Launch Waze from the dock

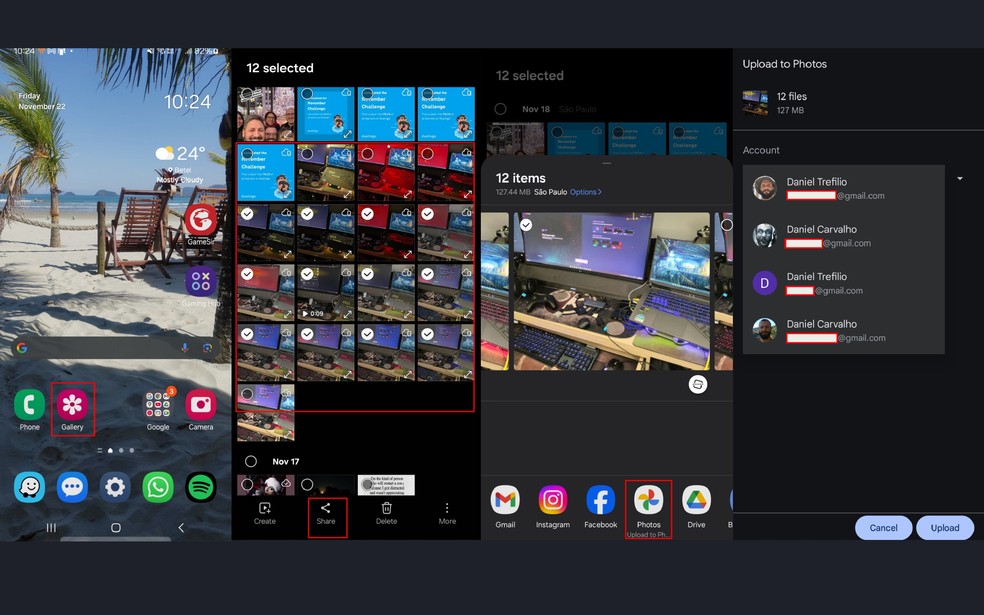(29, 487)
